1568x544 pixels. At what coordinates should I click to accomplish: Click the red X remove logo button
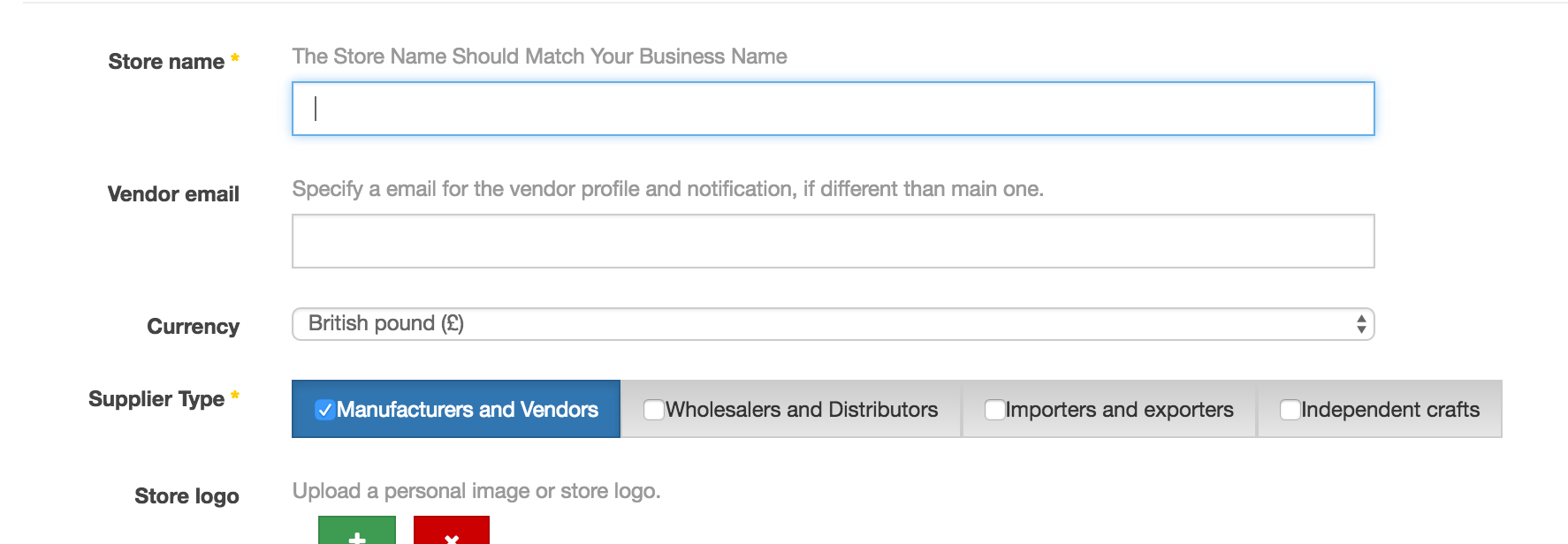(x=451, y=533)
